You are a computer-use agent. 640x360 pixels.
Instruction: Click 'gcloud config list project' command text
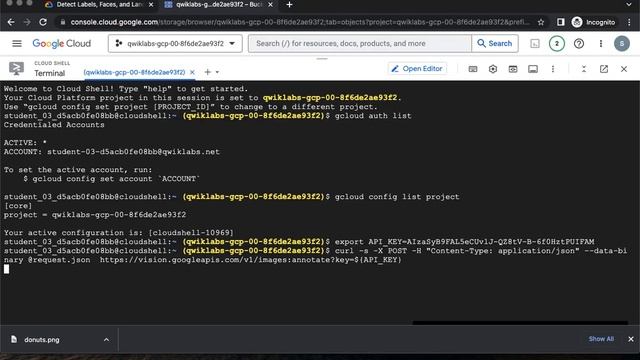pyautogui.click(x=397, y=197)
